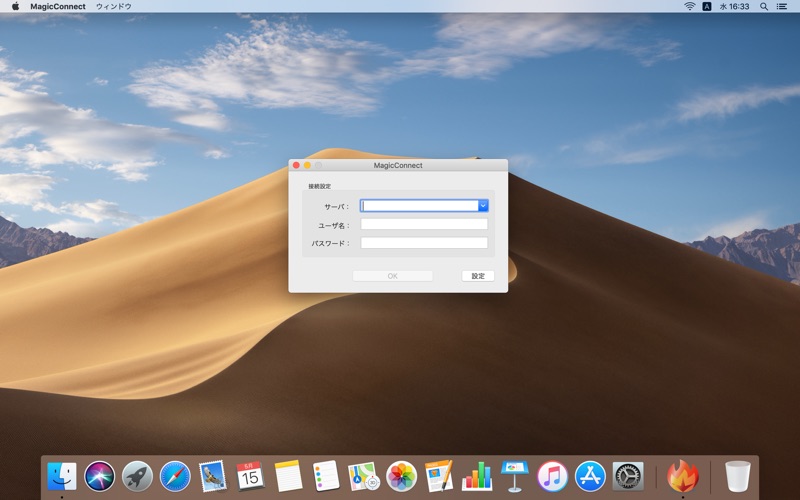The height and width of the screenshot is (500, 800).
Task: Minimize the MagicConnect dialog window
Action: (x=307, y=165)
